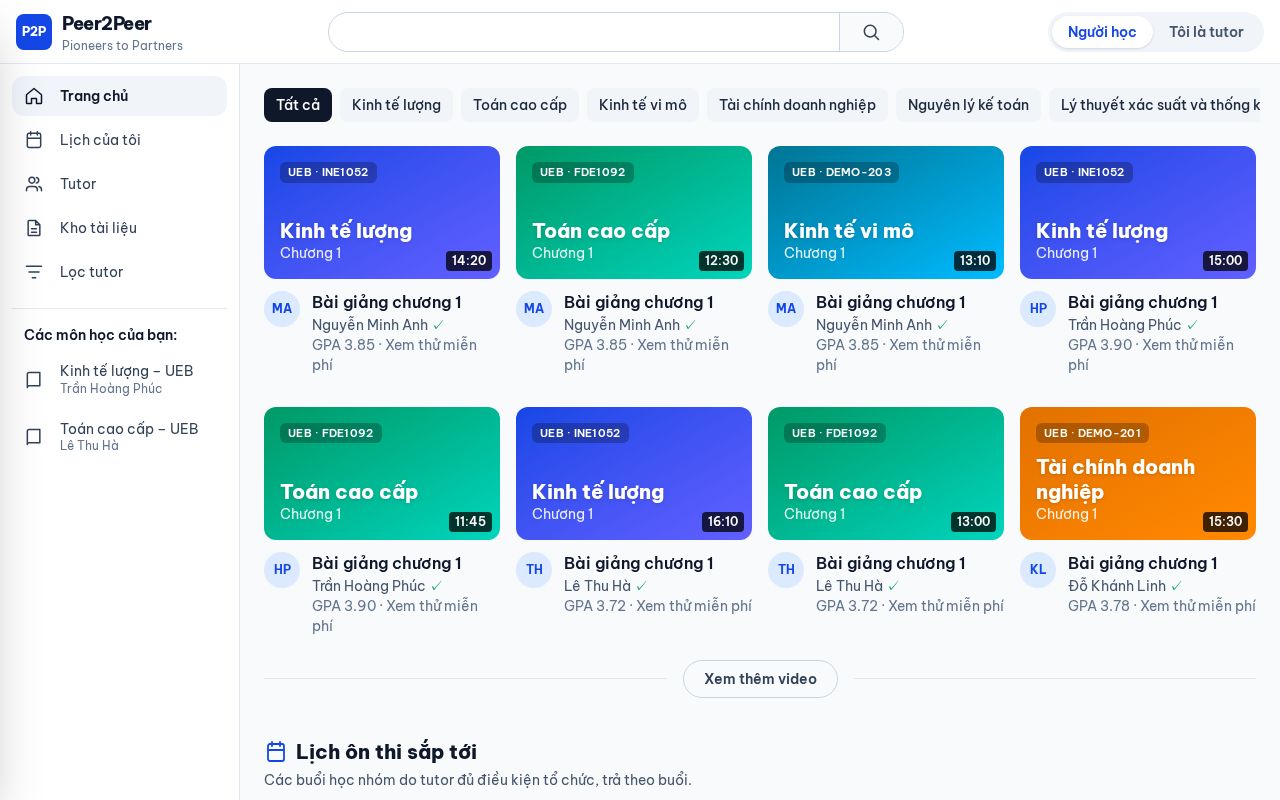
Task: Click the Peer2Peer brand name
Action: tap(107, 23)
